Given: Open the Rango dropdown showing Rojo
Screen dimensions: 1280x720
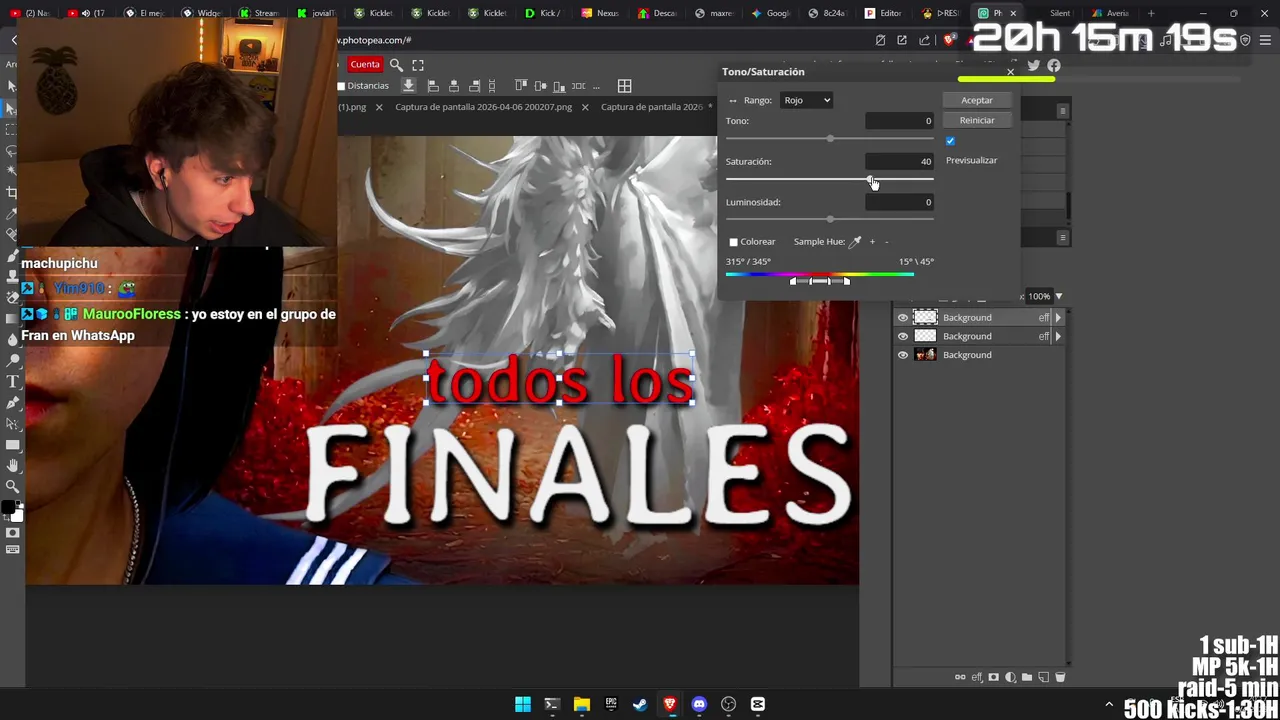Looking at the screenshot, I should (806, 100).
